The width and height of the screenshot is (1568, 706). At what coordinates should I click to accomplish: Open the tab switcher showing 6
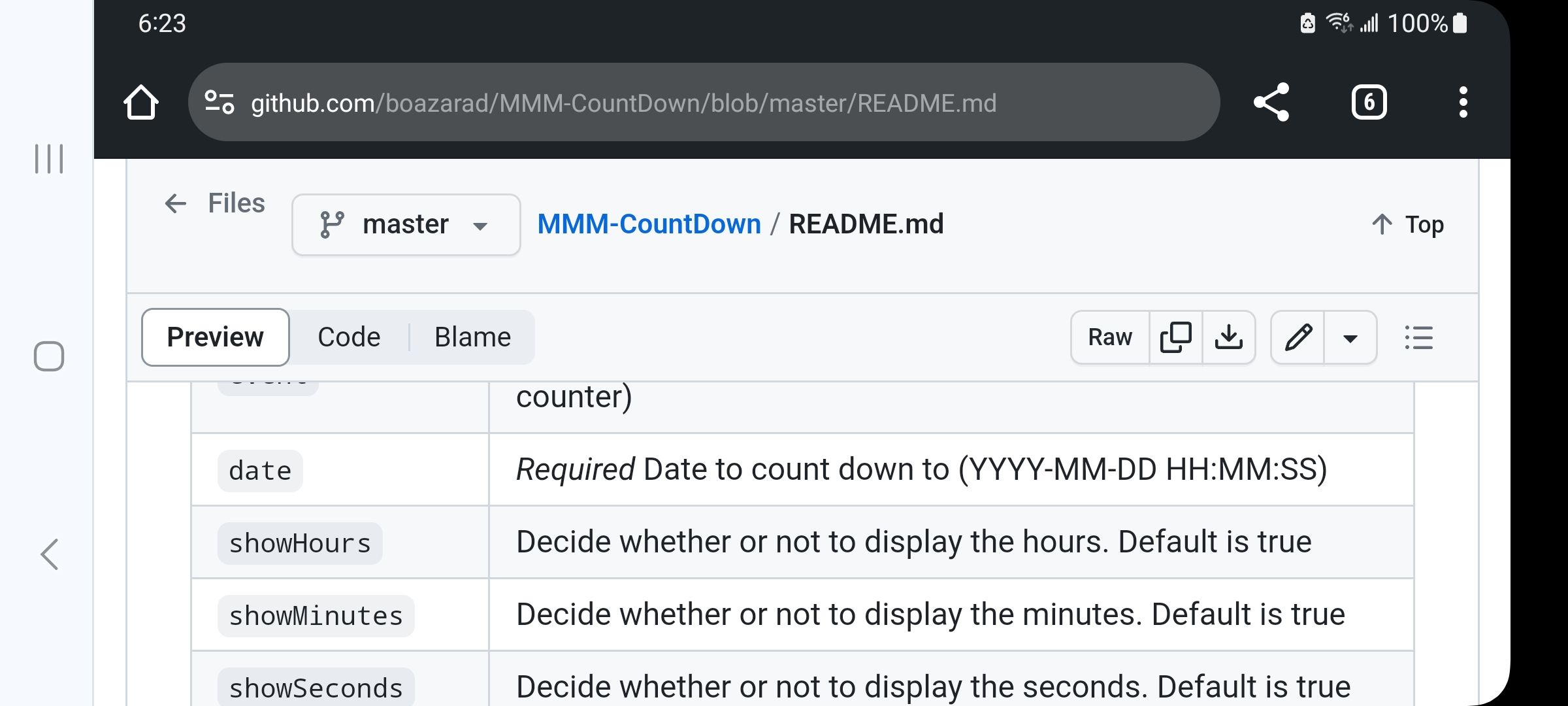1369,103
